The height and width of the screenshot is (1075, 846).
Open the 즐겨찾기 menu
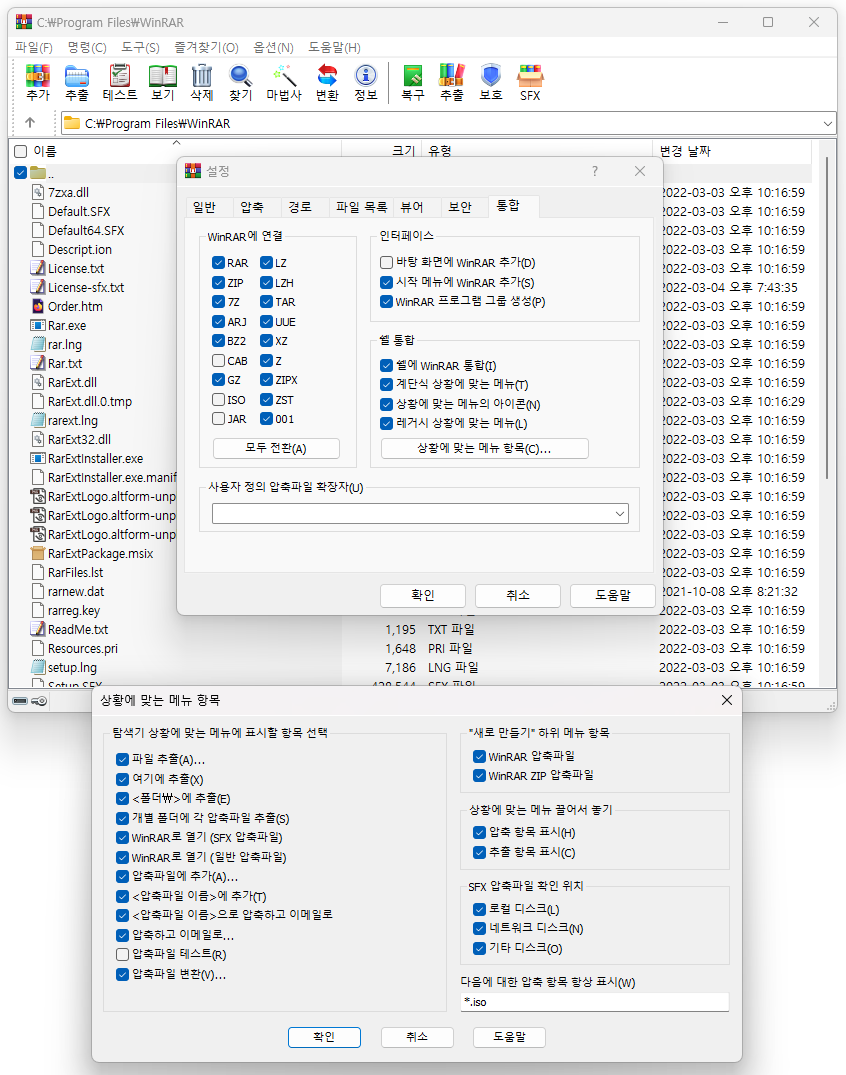(x=206, y=47)
